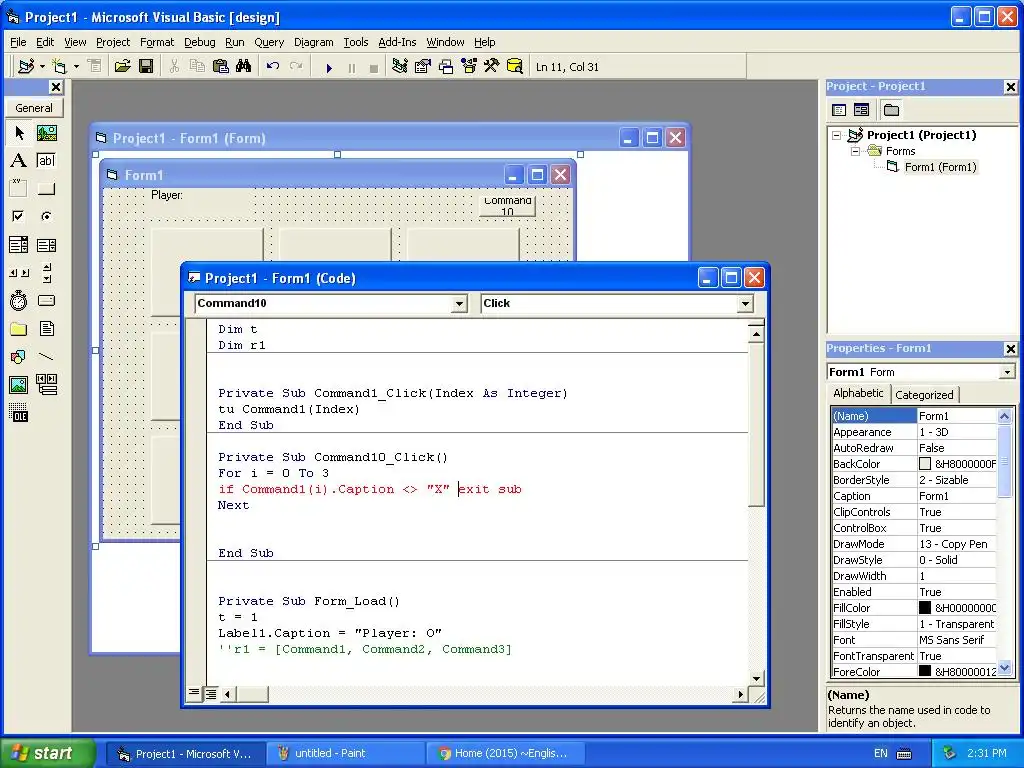Select the Pointer tool in toolbox
1024x768 pixels.
pyautogui.click(x=19, y=133)
